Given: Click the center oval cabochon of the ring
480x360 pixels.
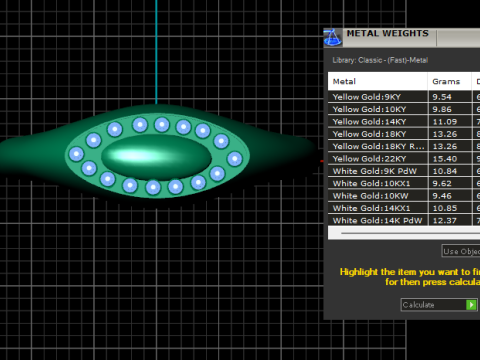Looking at the screenshot, I should tap(156, 157).
